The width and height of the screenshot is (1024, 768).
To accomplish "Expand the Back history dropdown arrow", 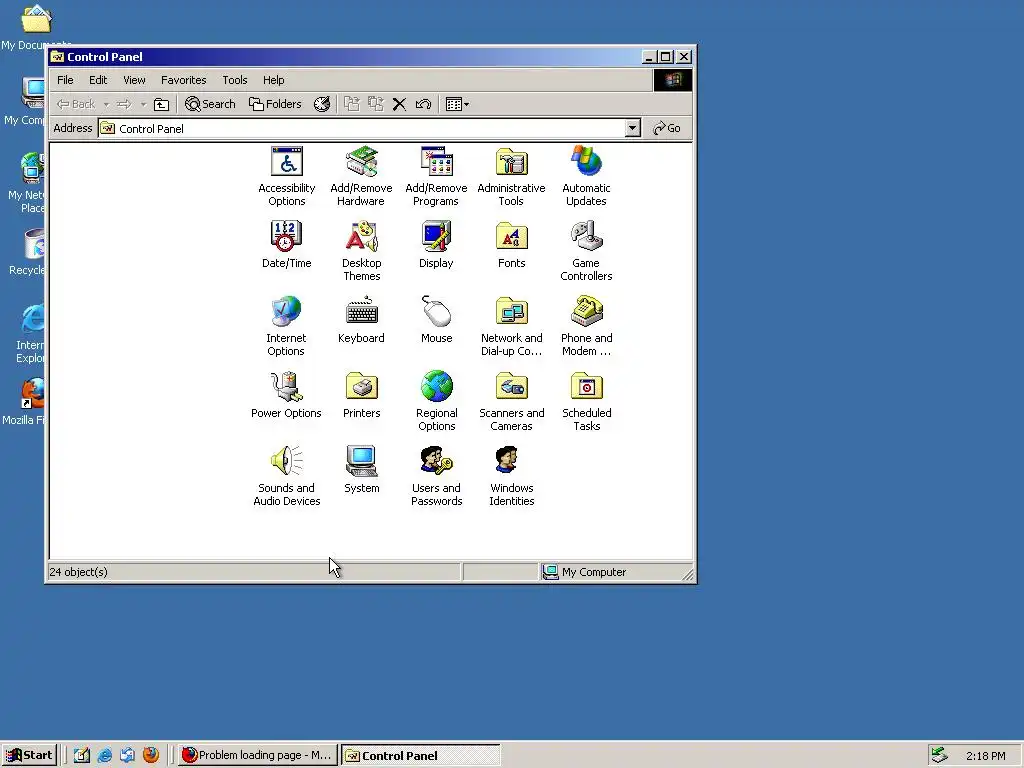I will pos(106,104).
